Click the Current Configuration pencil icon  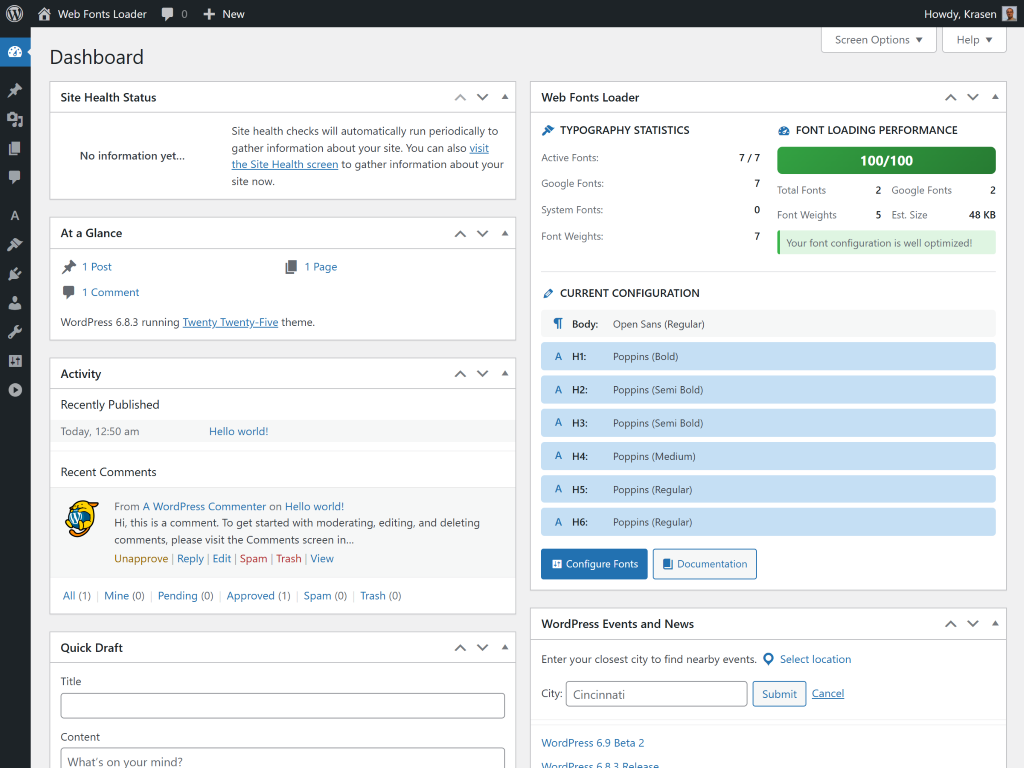click(548, 293)
